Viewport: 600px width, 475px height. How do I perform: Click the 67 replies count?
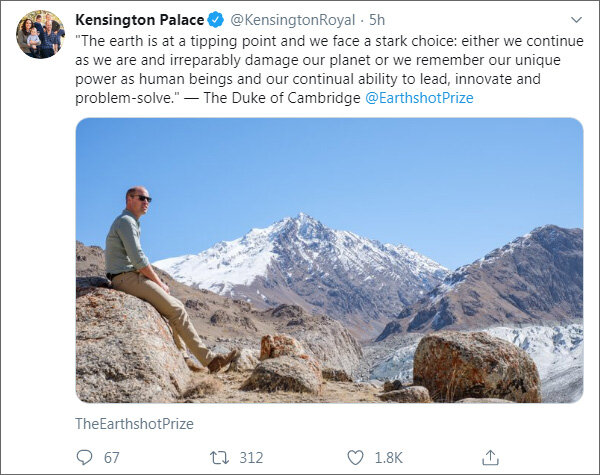[111, 457]
